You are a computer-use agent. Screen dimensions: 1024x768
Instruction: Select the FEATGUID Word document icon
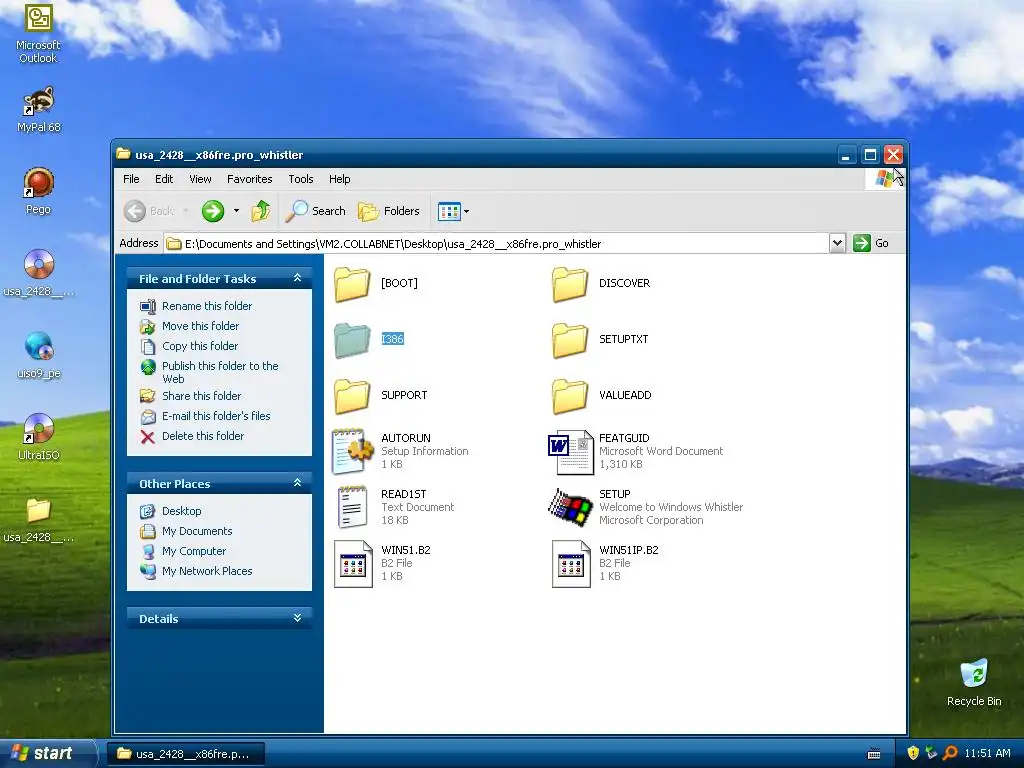570,451
